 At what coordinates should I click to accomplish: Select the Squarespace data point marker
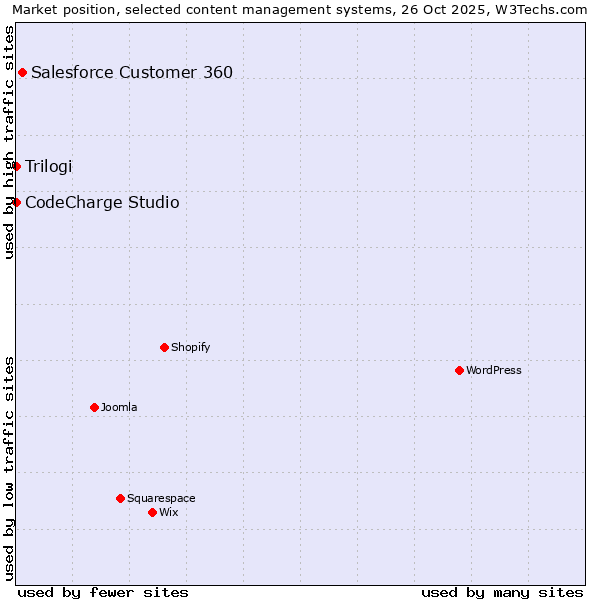click(120, 498)
